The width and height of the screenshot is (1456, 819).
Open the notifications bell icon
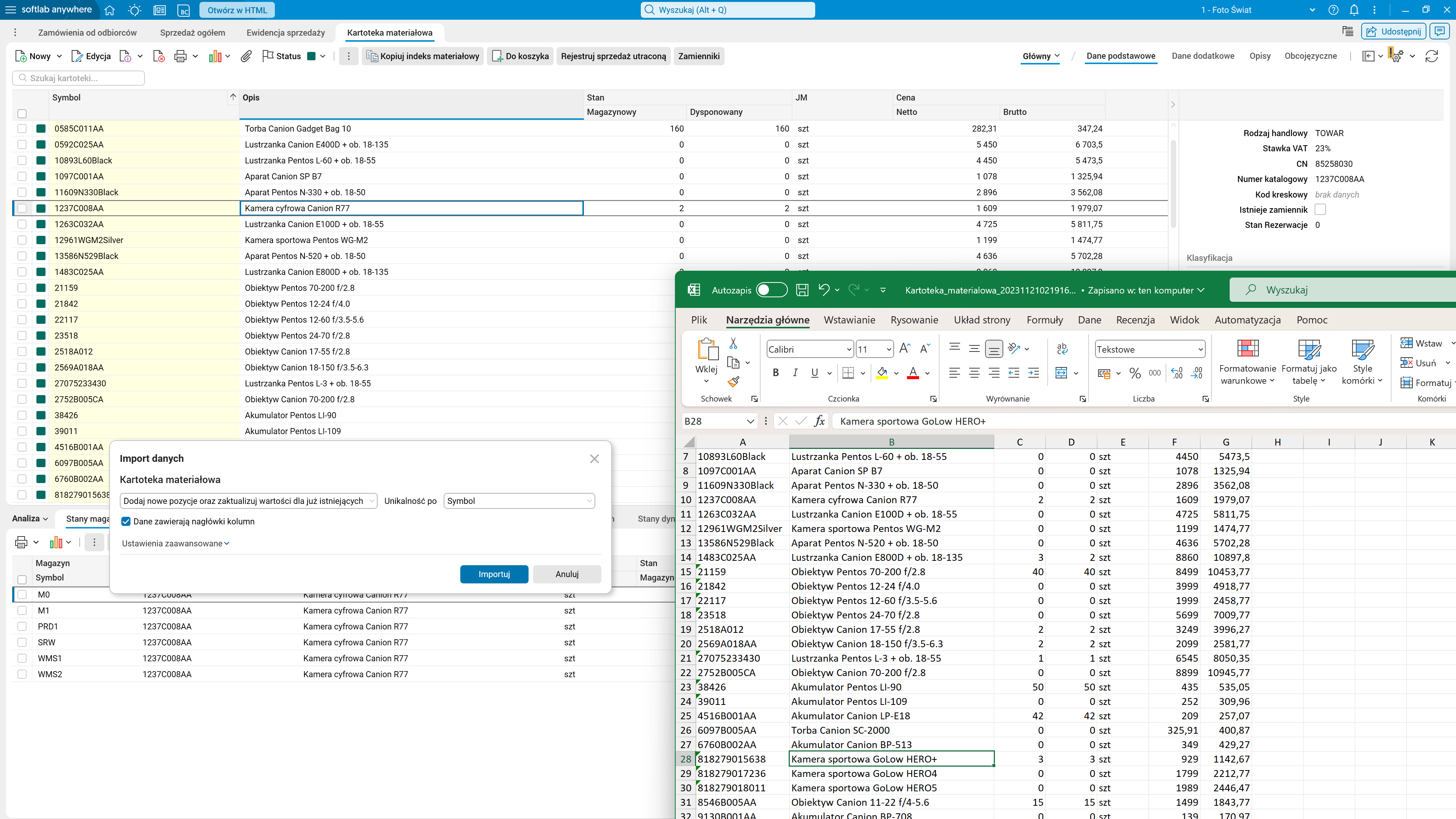click(x=1354, y=9)
